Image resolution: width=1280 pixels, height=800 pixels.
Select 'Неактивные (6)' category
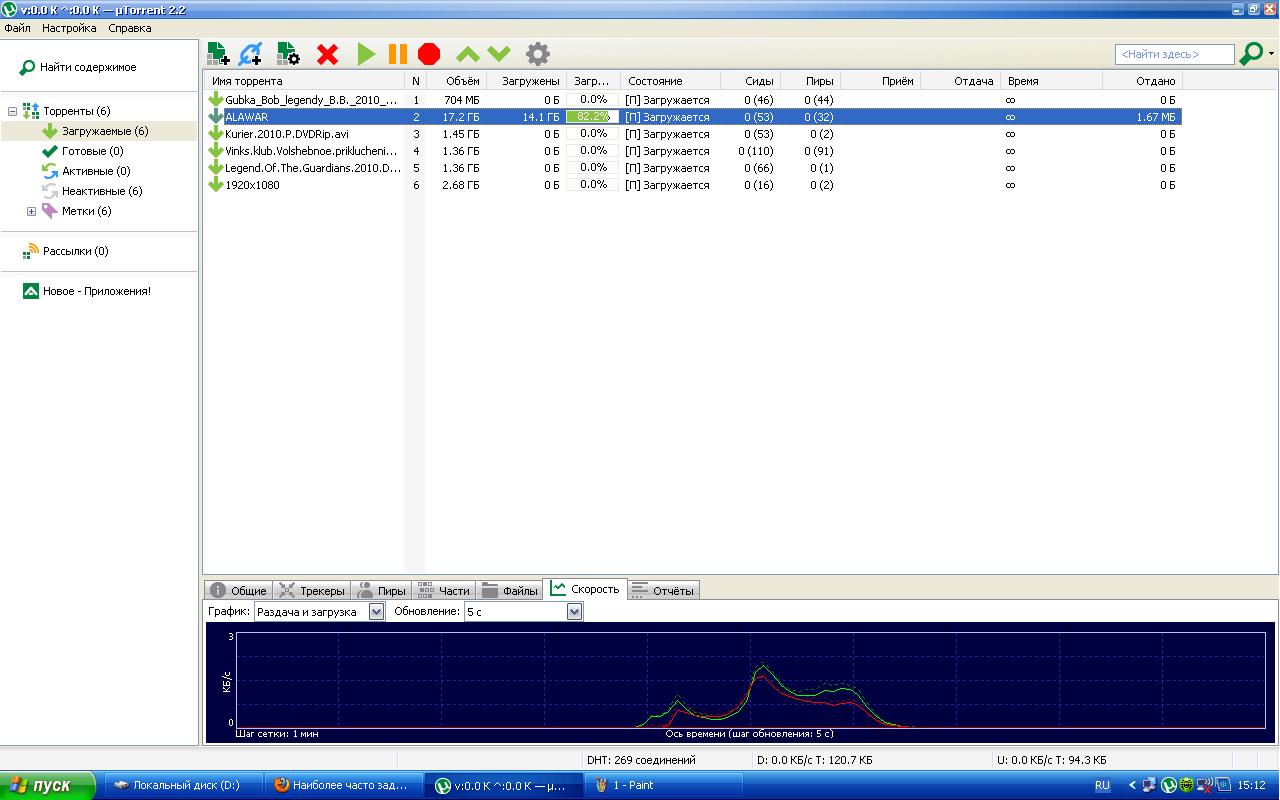[102, 191]
